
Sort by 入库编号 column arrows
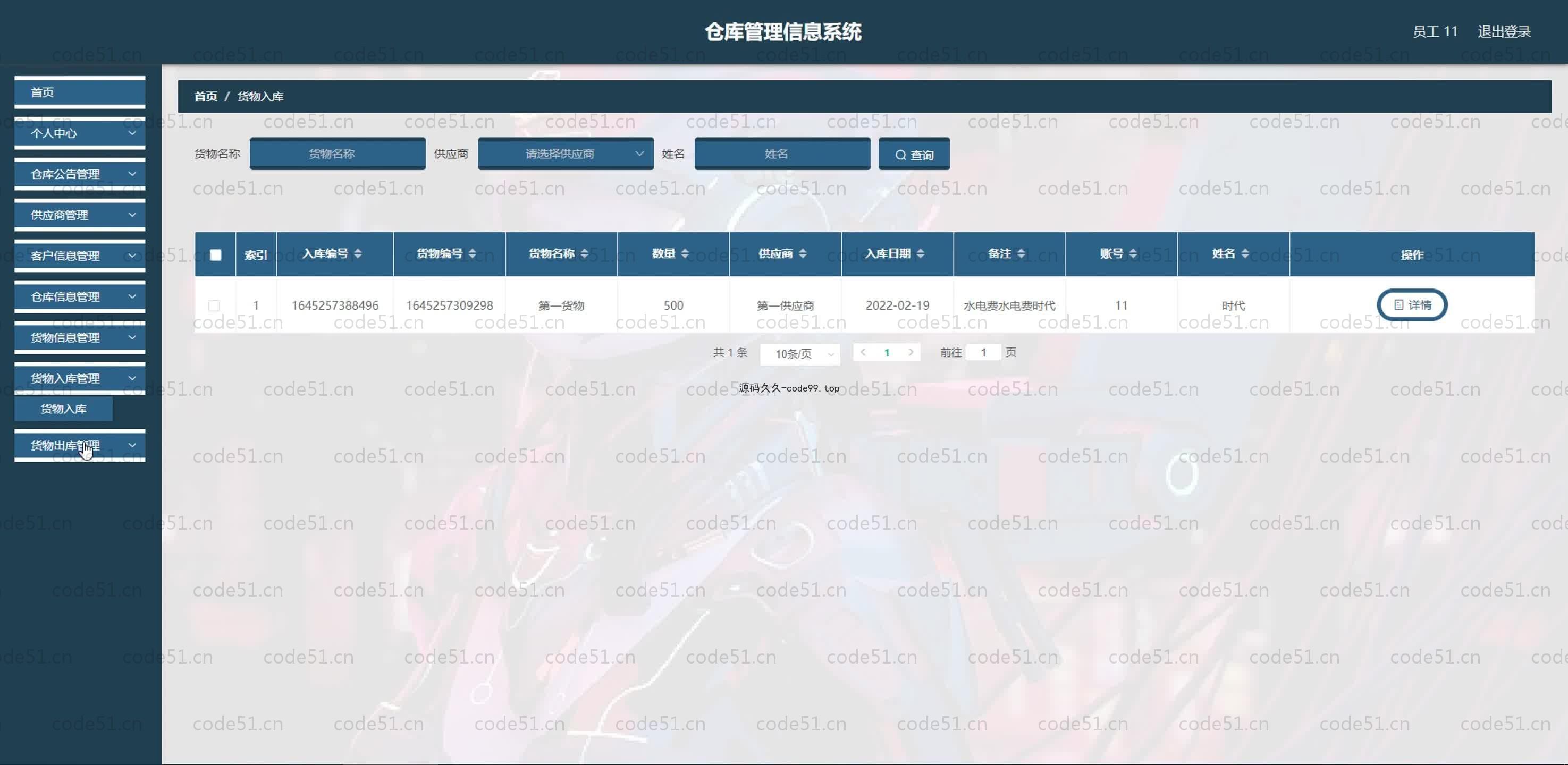[358, 254]
